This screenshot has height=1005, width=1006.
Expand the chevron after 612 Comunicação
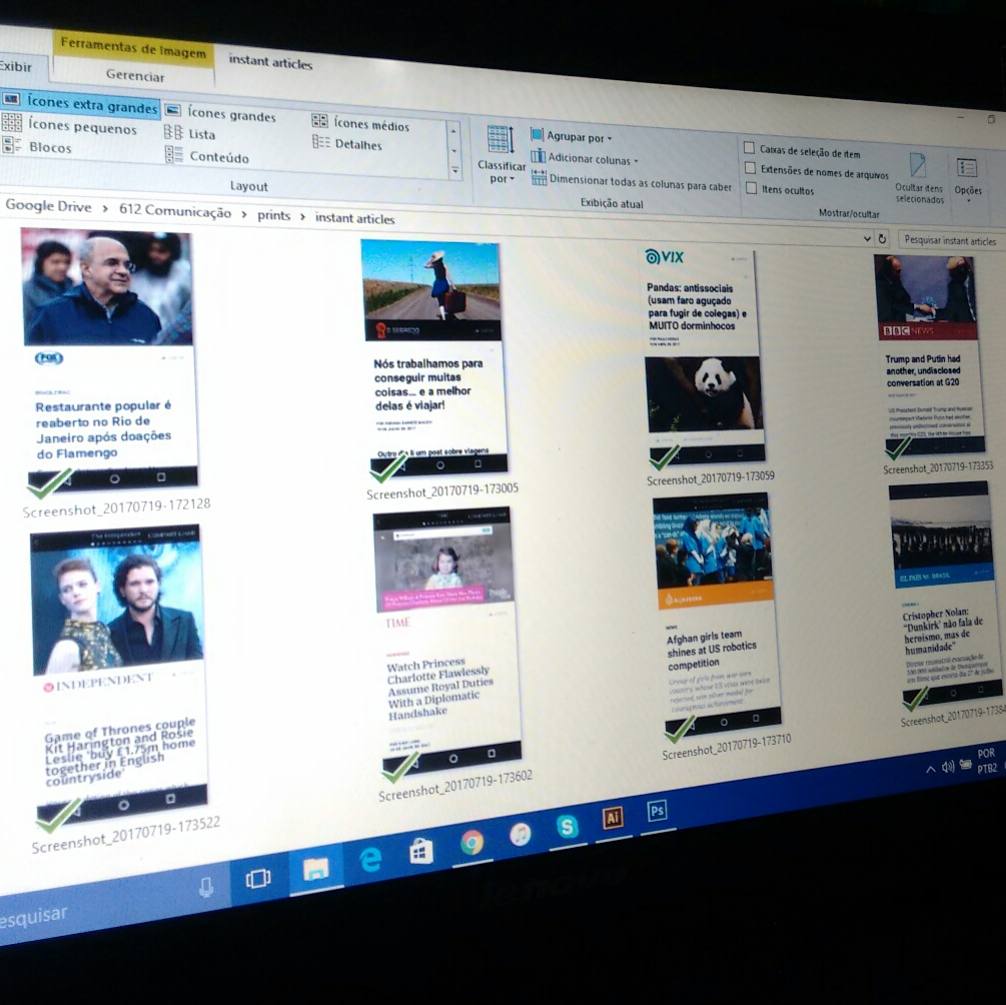pyautogui.click(x=244, y=214)
